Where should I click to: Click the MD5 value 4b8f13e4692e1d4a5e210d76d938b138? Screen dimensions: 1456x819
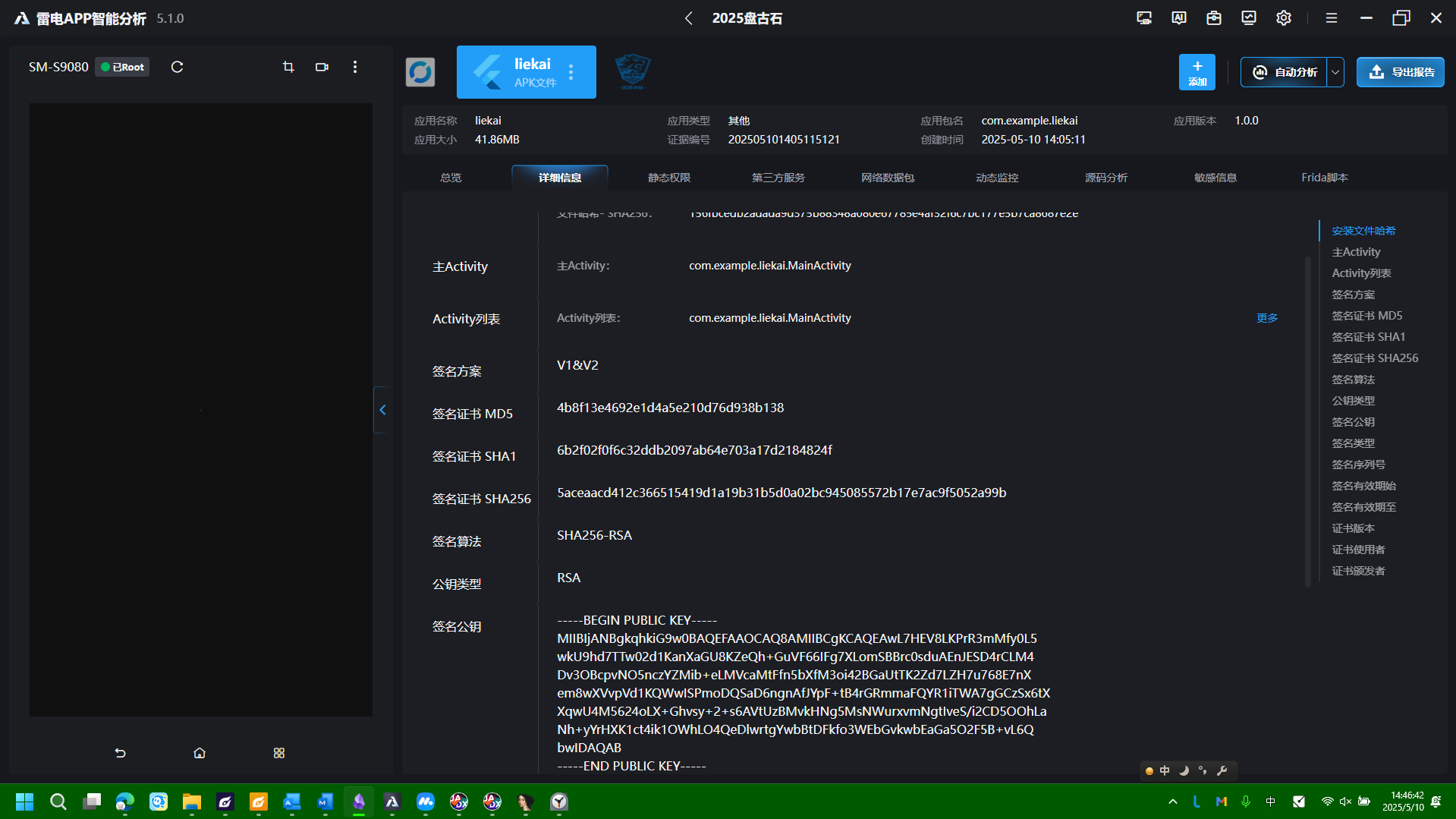point(670,408)
